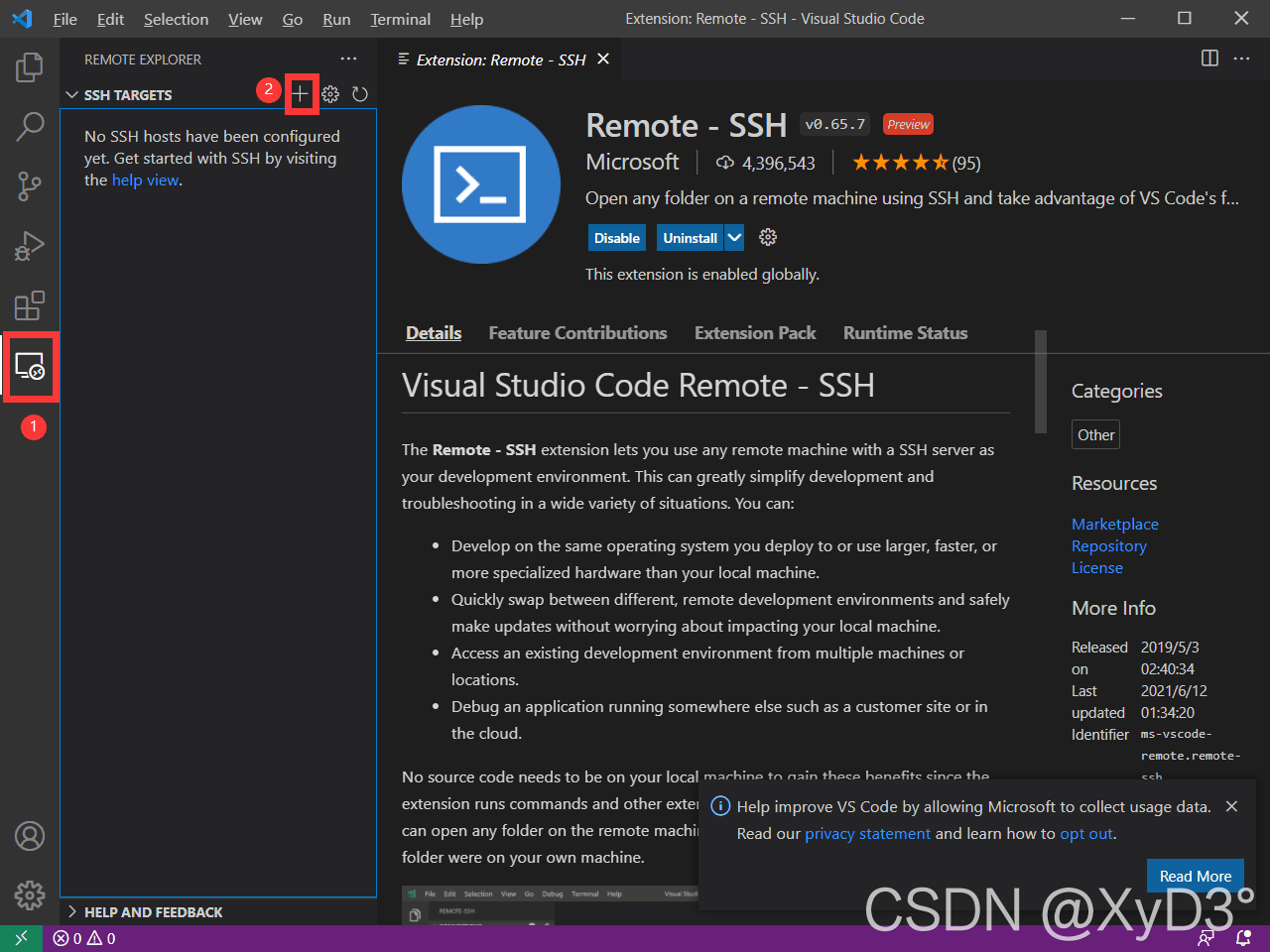Disable the Remote - SSH extension
1270x952 pixels.
pos(617,238)
